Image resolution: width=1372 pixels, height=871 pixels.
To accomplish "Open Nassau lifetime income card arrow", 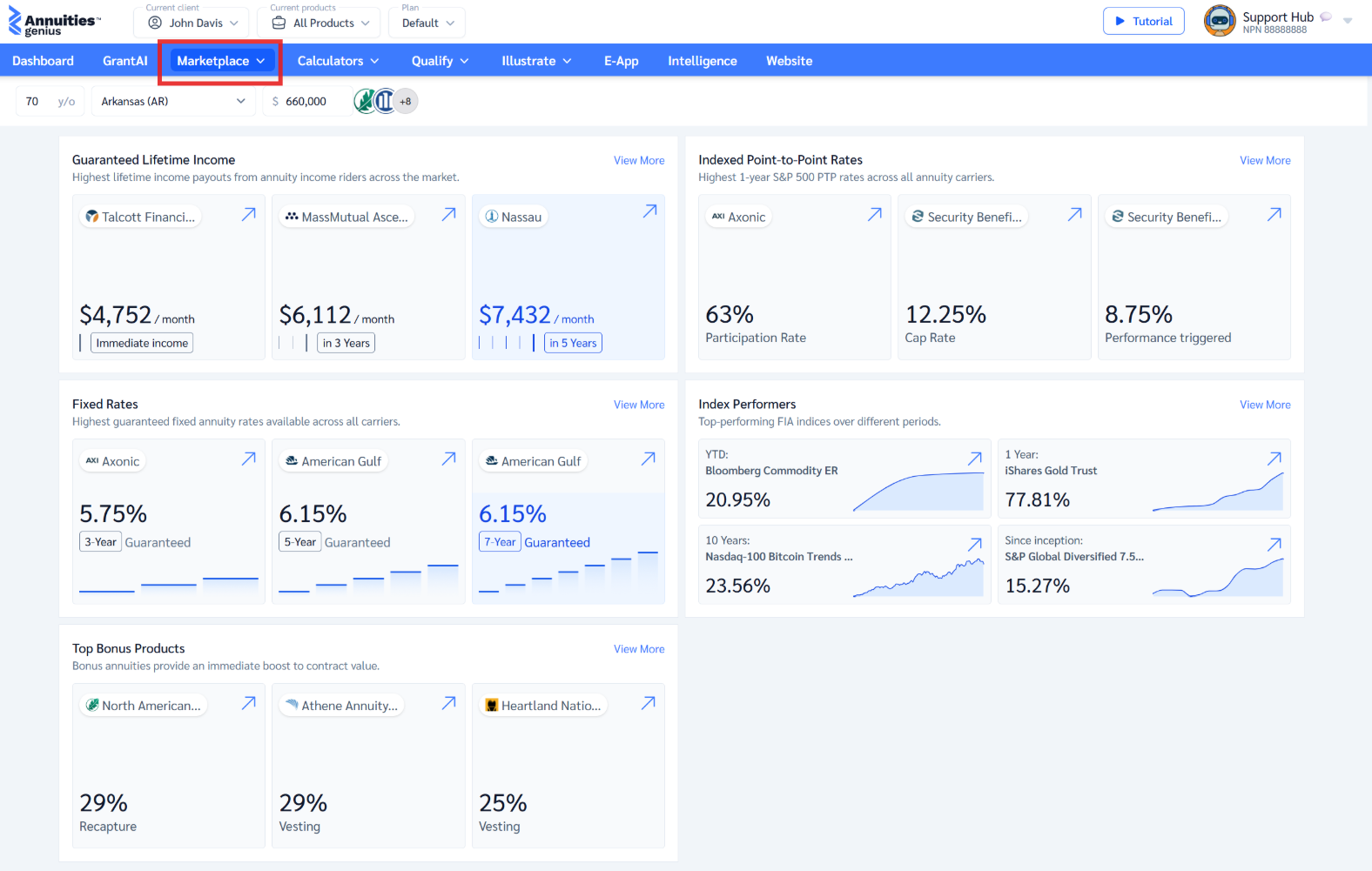I will [x=649, y=211].
